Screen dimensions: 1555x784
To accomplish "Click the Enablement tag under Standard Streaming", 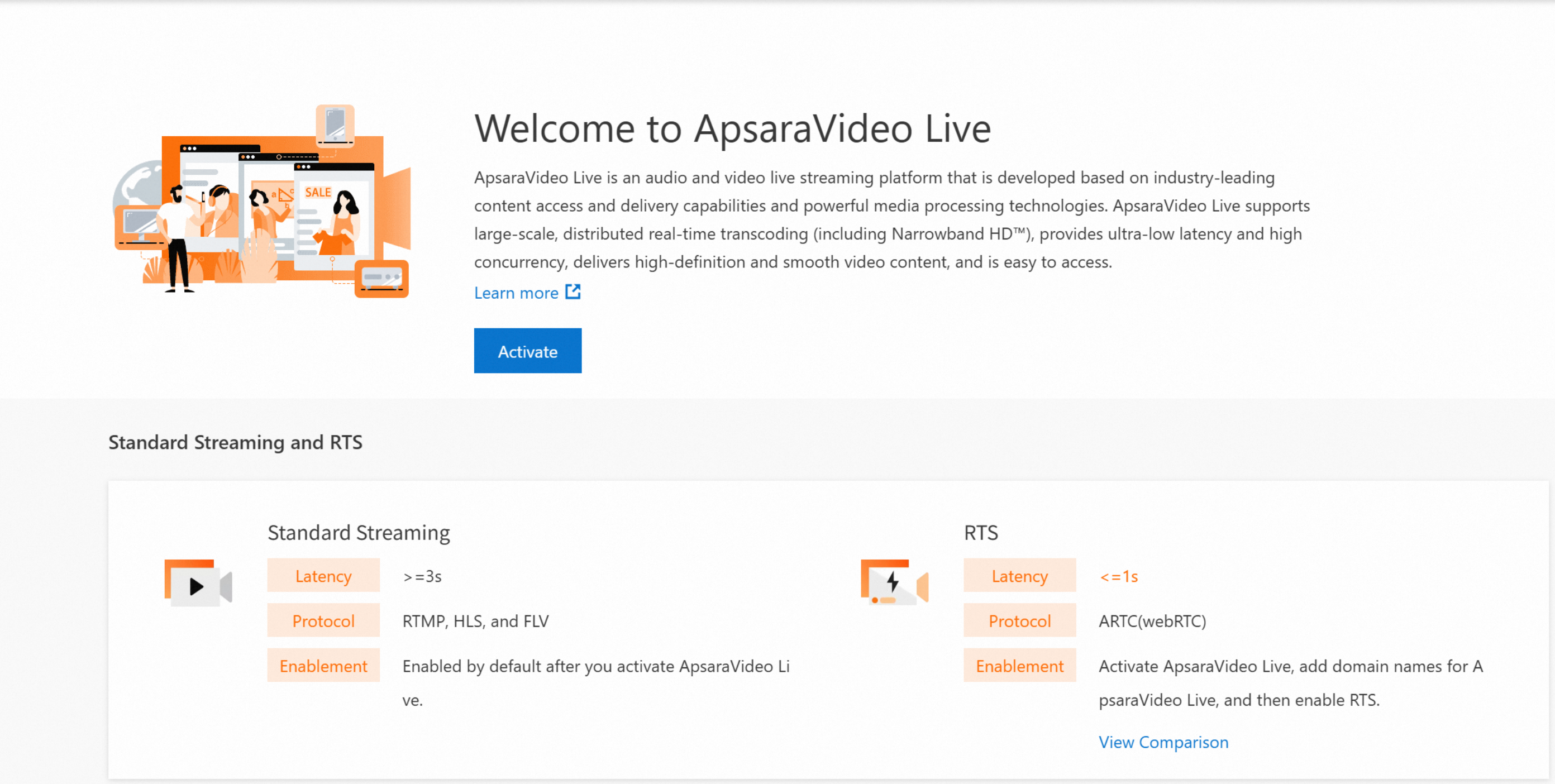I will (x=323, y=665).
